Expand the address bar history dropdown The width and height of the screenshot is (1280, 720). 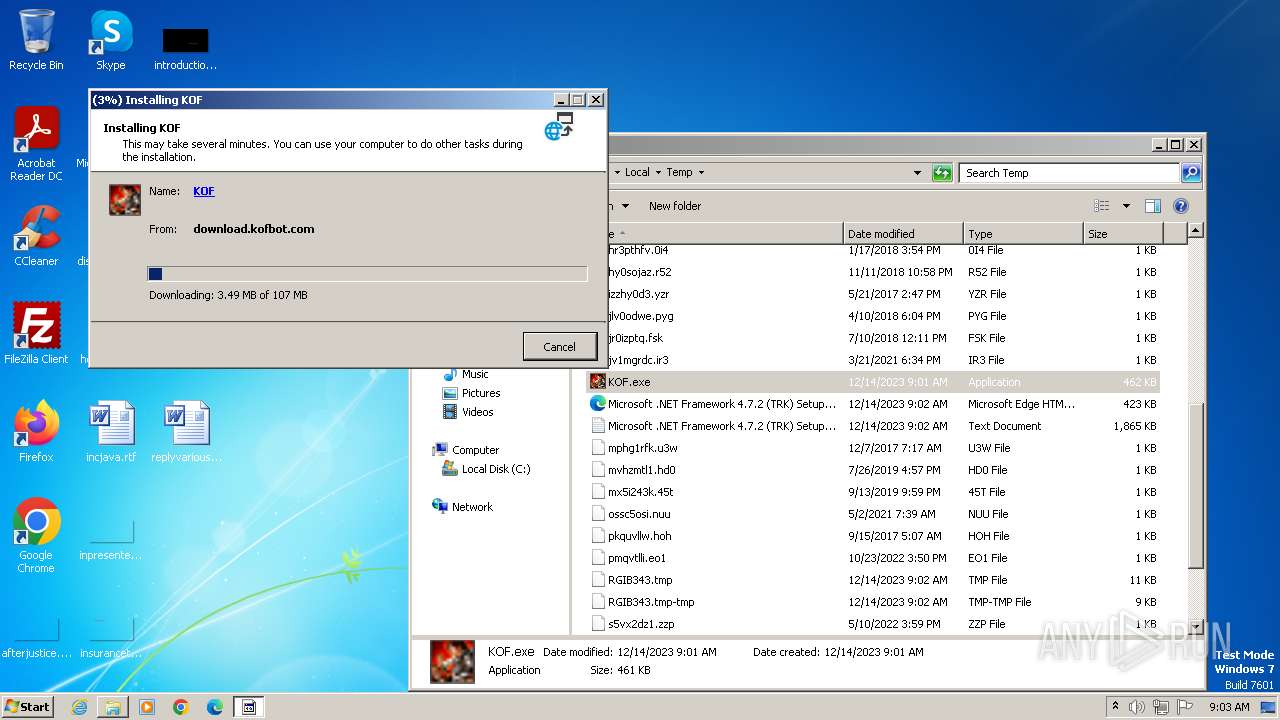click(x=917, y=173)
